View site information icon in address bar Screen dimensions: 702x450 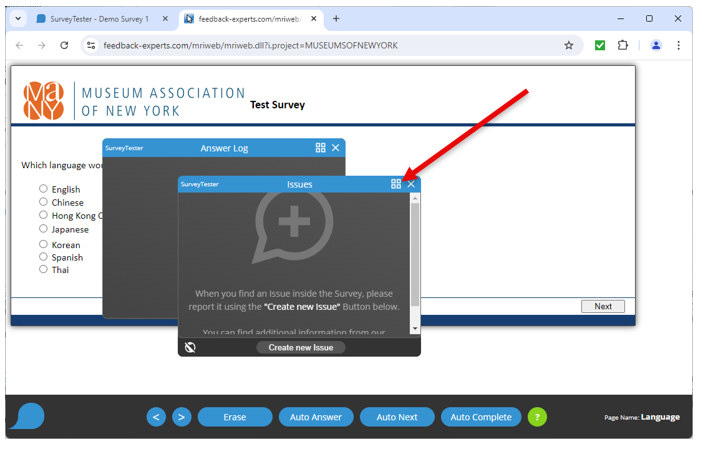point(91,45)
